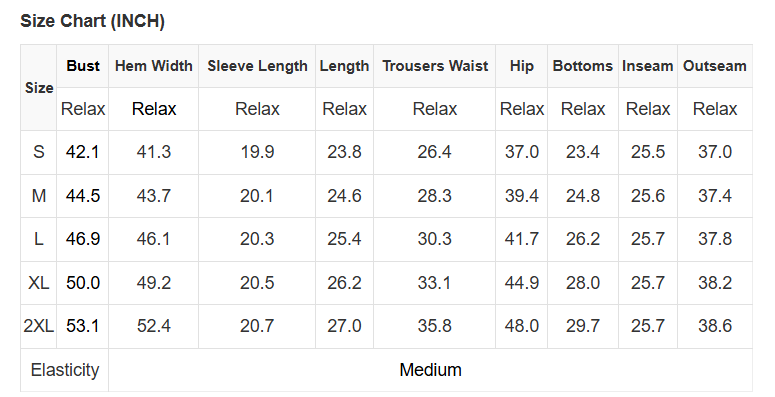Image resolution: width=775 pixels, height=397 pixels.
Task: Select length value 25.4 for size L
Action: tap(344, 239)
